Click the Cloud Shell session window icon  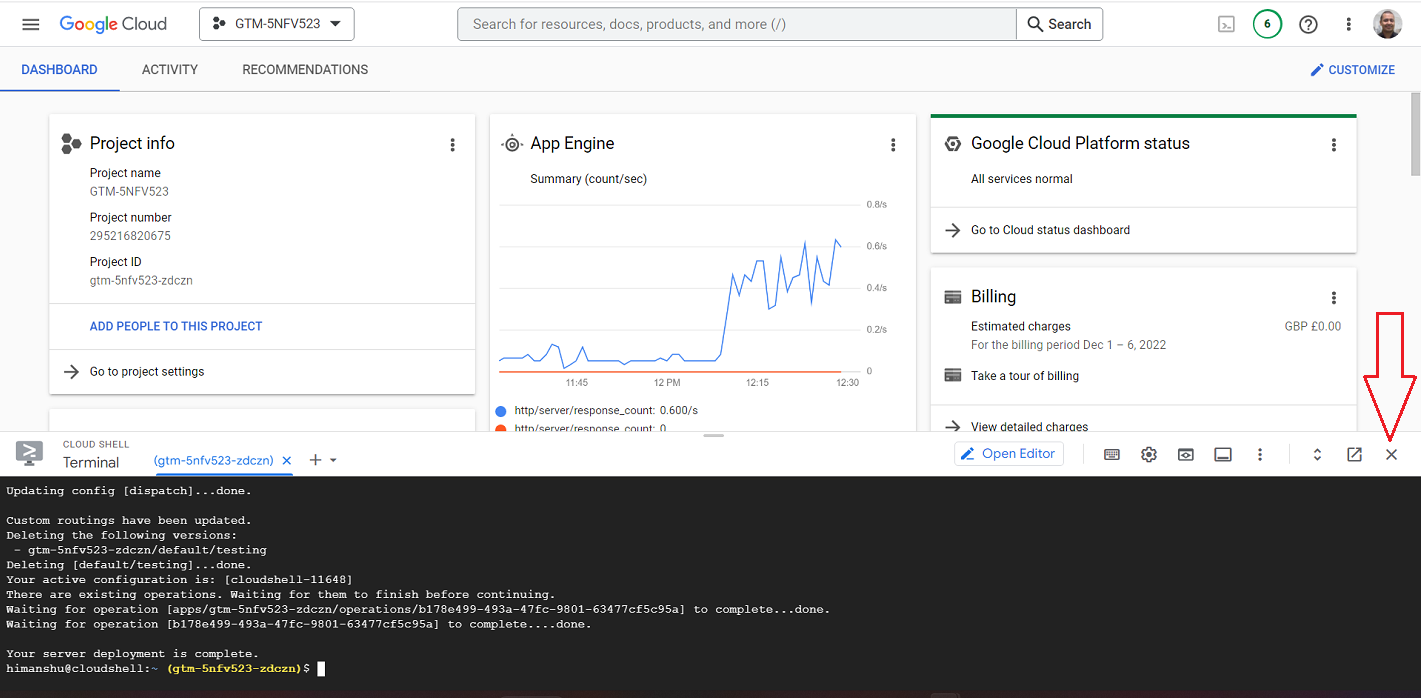[x=1222, y=455]
